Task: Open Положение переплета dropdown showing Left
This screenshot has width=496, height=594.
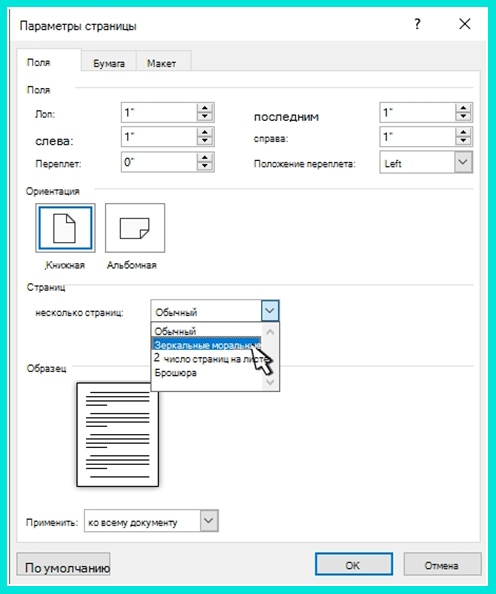Action: click(426, 162)
